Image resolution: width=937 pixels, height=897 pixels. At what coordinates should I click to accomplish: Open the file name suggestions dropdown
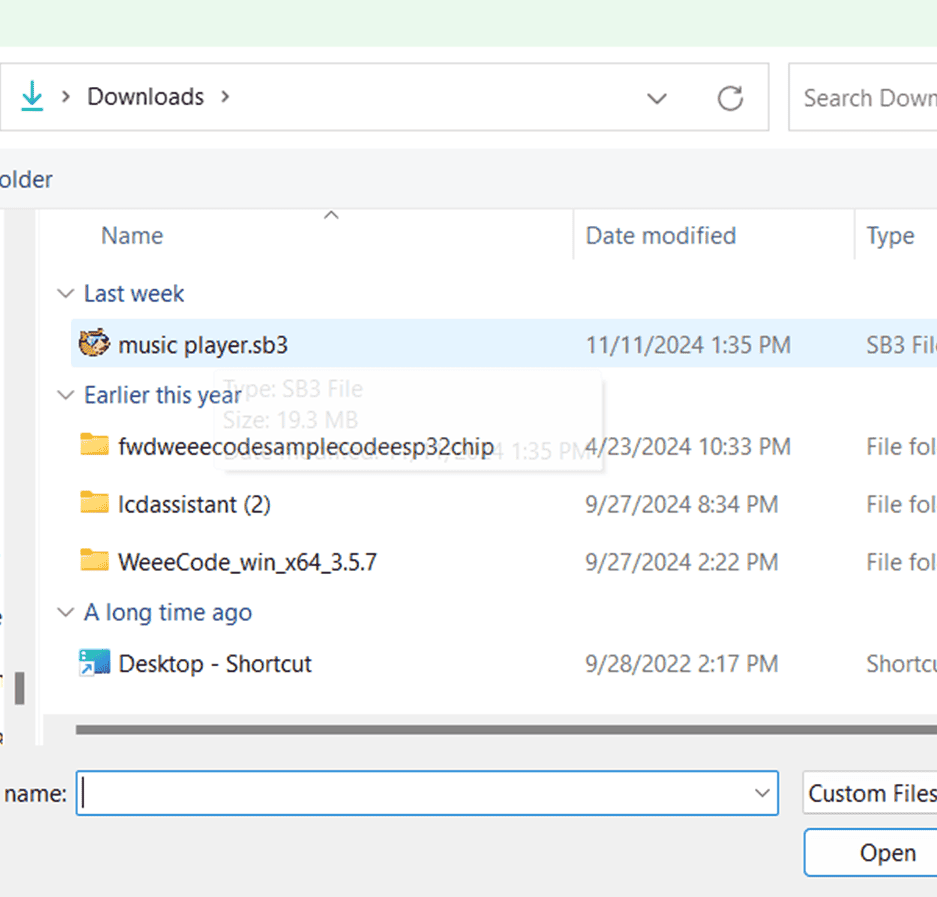click(761, 794)
